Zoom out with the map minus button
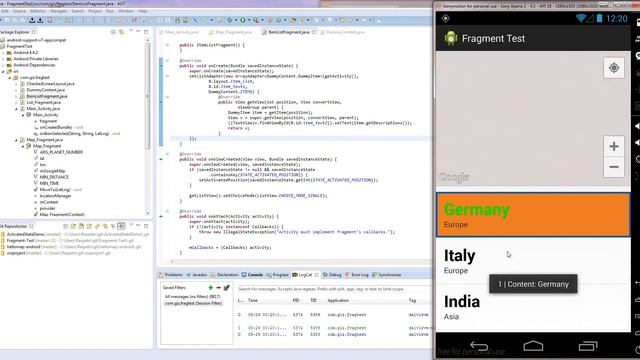The height and width of the screenshot is (360, 640). pos(614,167)
